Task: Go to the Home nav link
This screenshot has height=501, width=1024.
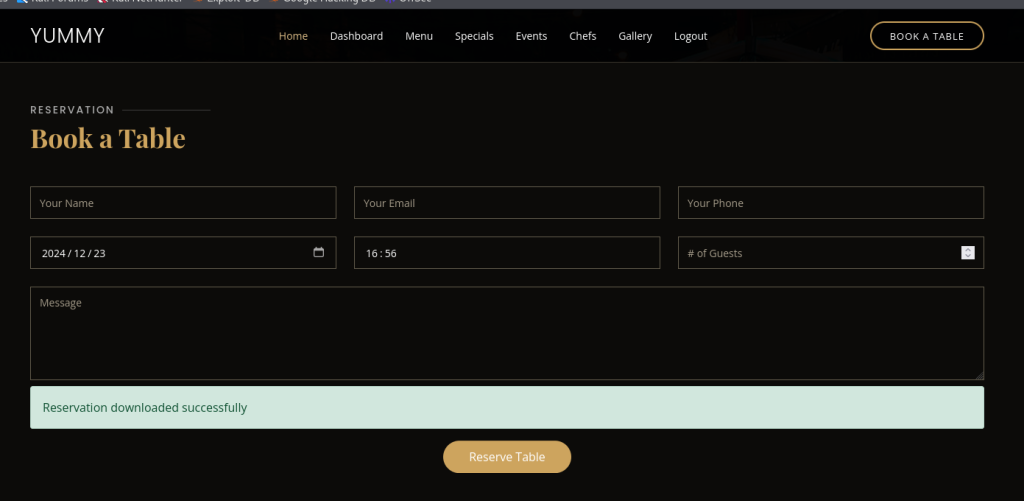Action: (x=293, y=36)
